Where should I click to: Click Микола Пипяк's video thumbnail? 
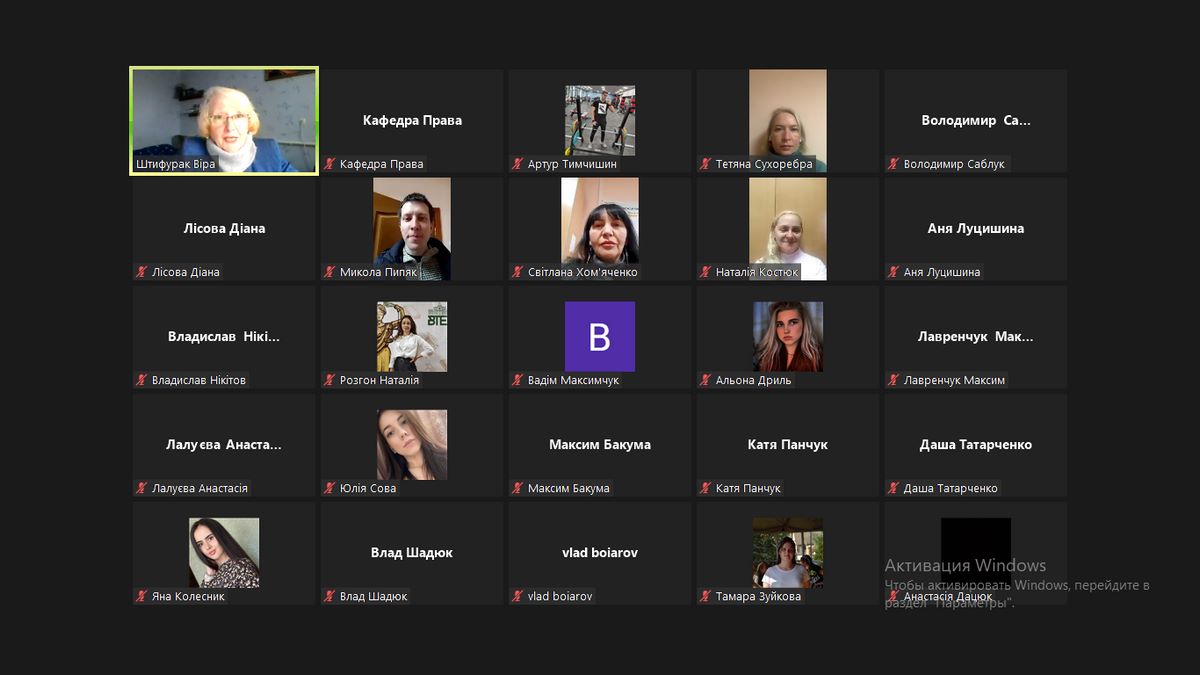(x=412, y=228)
